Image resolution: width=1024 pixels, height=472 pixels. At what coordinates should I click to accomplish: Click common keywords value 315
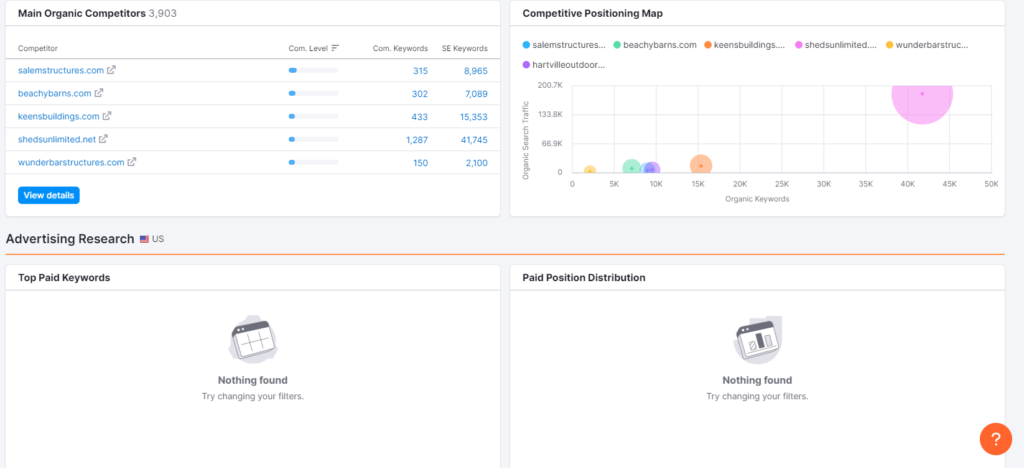[x=420, y=71]
